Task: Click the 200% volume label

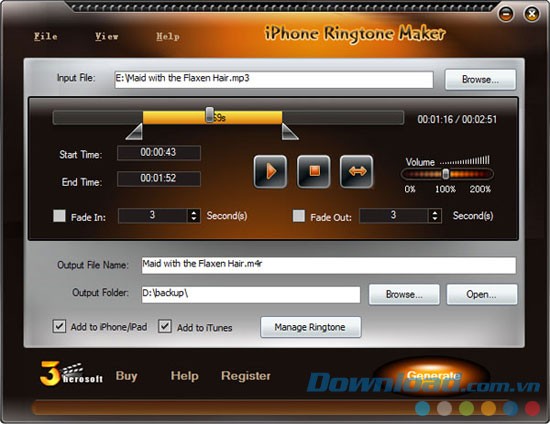Action: (480, 189)
